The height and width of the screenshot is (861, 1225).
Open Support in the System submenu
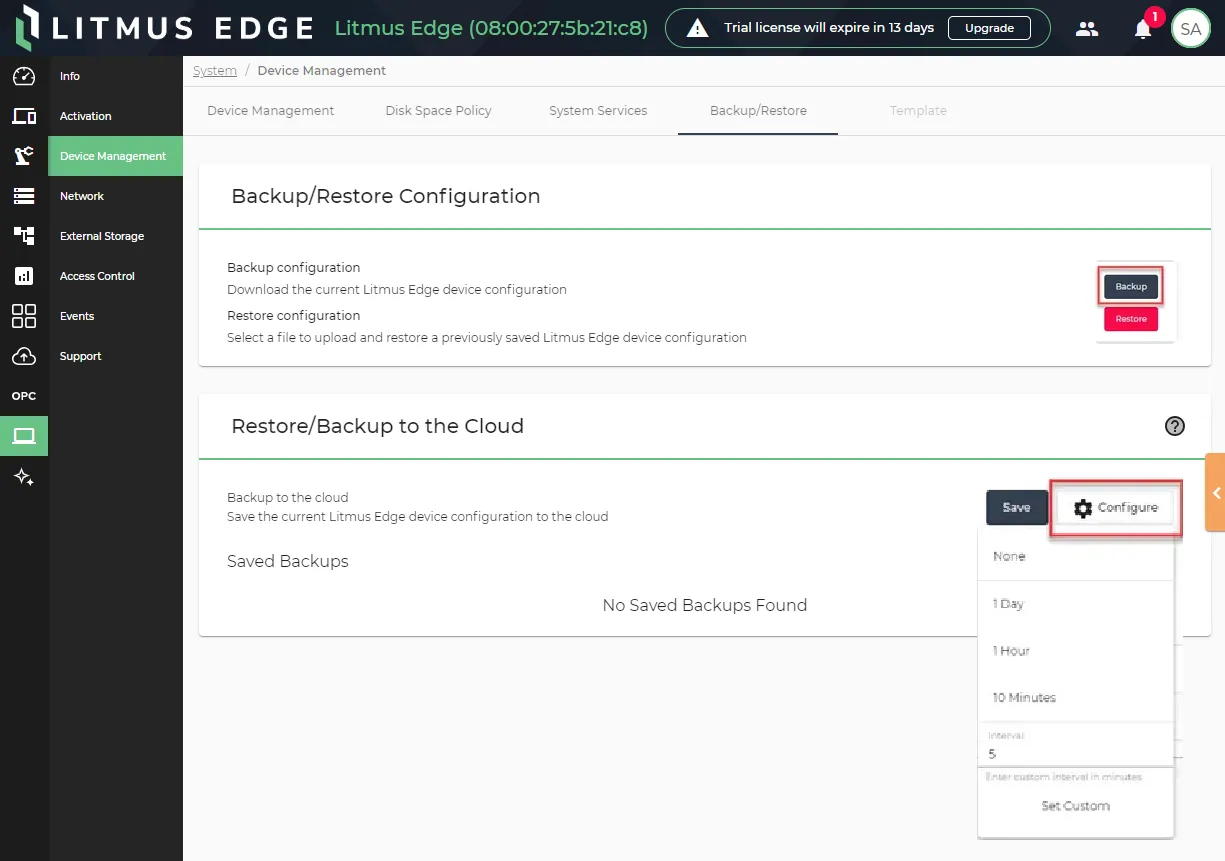point(116,356)
